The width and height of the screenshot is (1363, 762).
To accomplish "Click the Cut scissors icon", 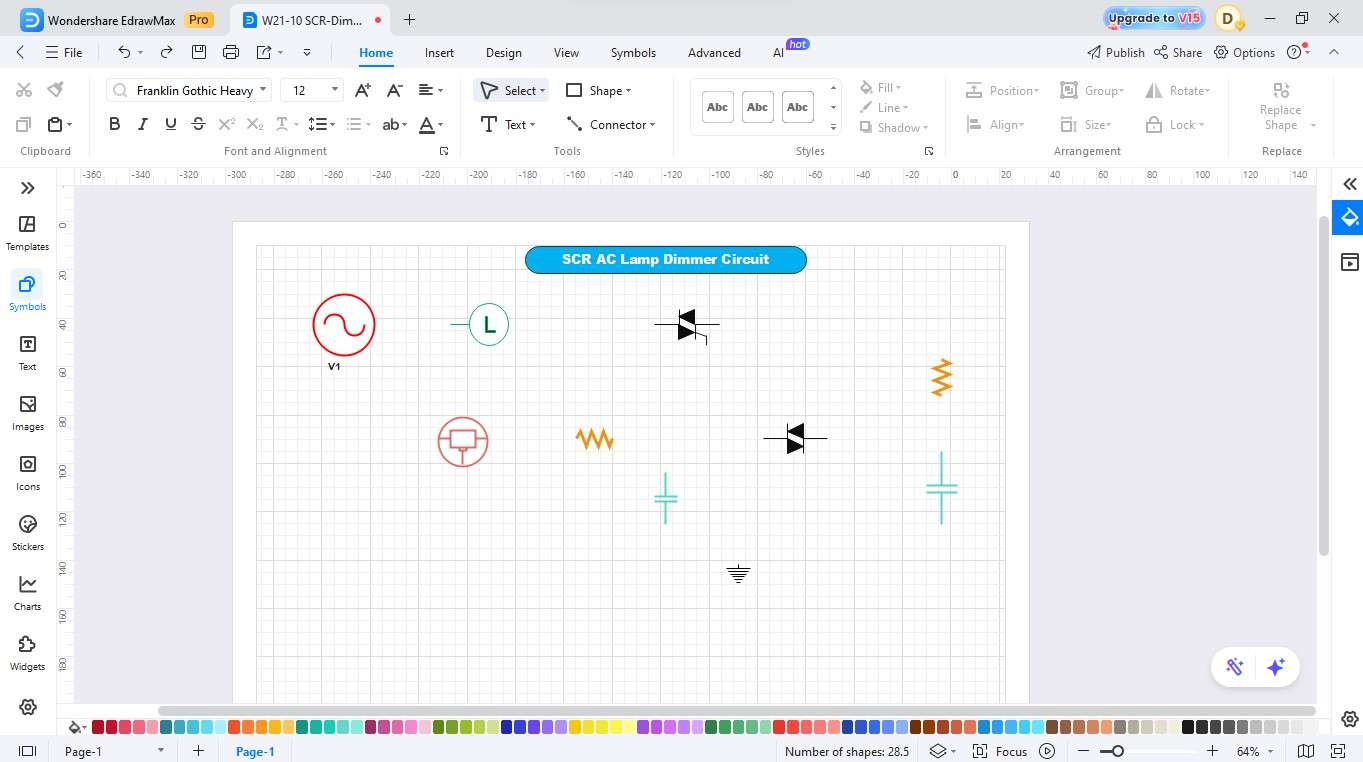I will tap(24, 90).
